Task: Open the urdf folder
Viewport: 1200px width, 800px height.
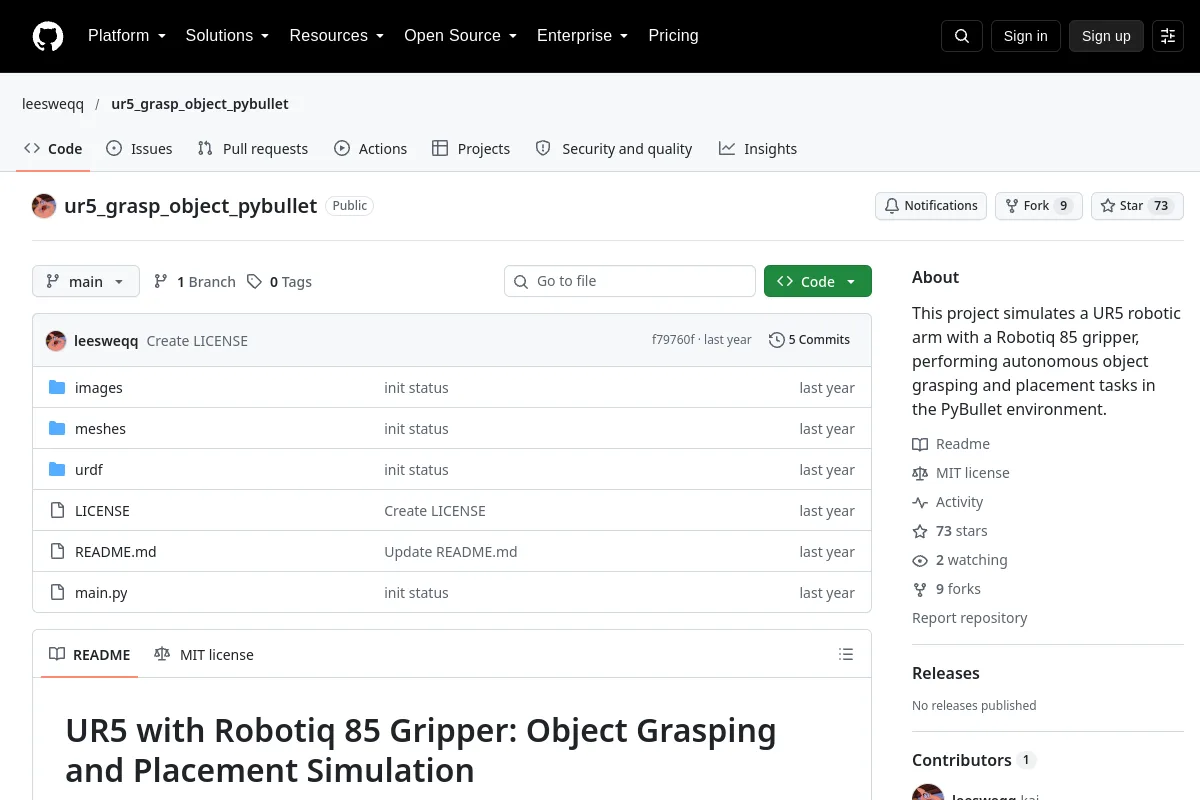Action: click(x=89, y=470)
